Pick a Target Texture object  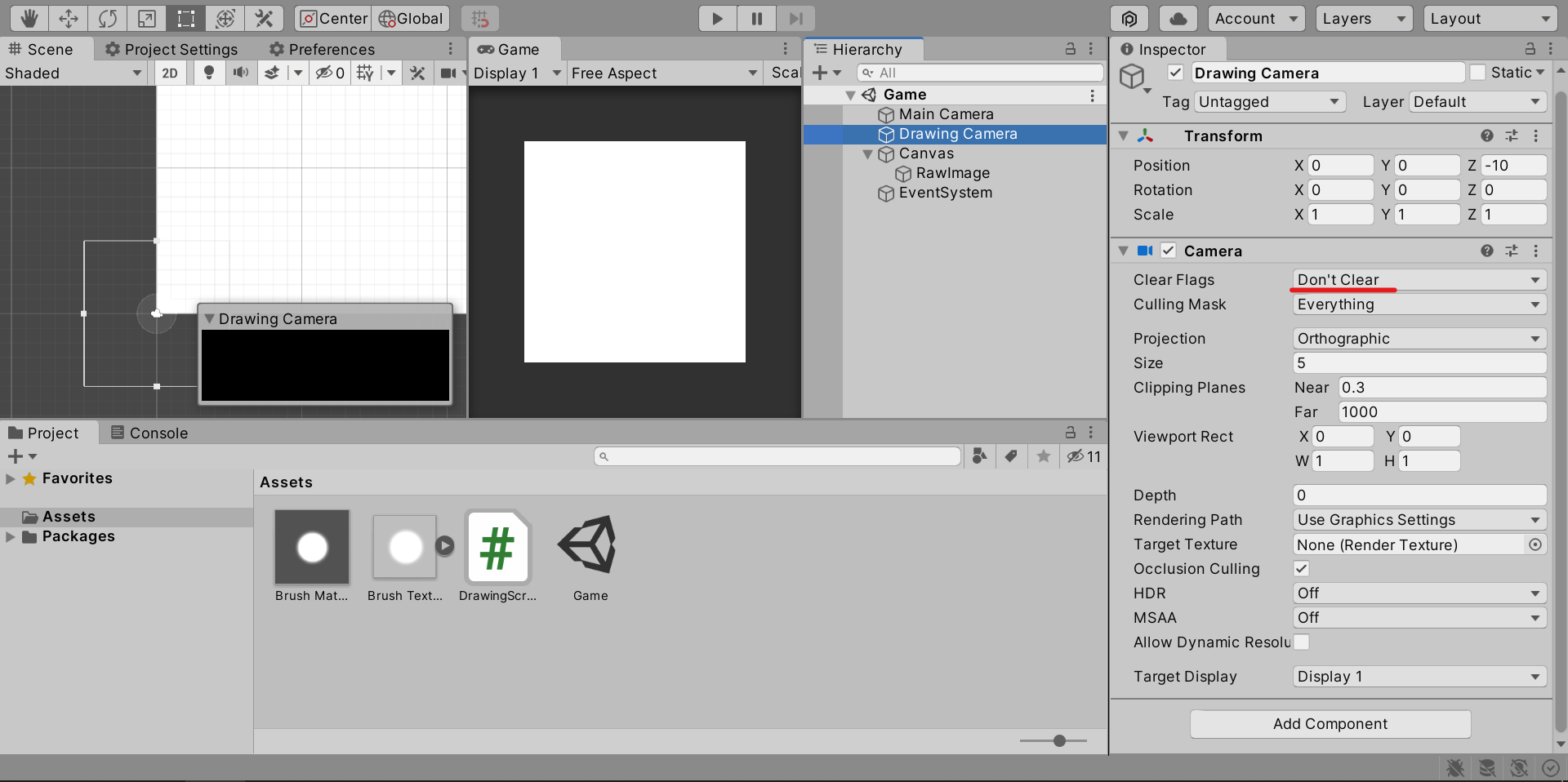pos(1535,544)
